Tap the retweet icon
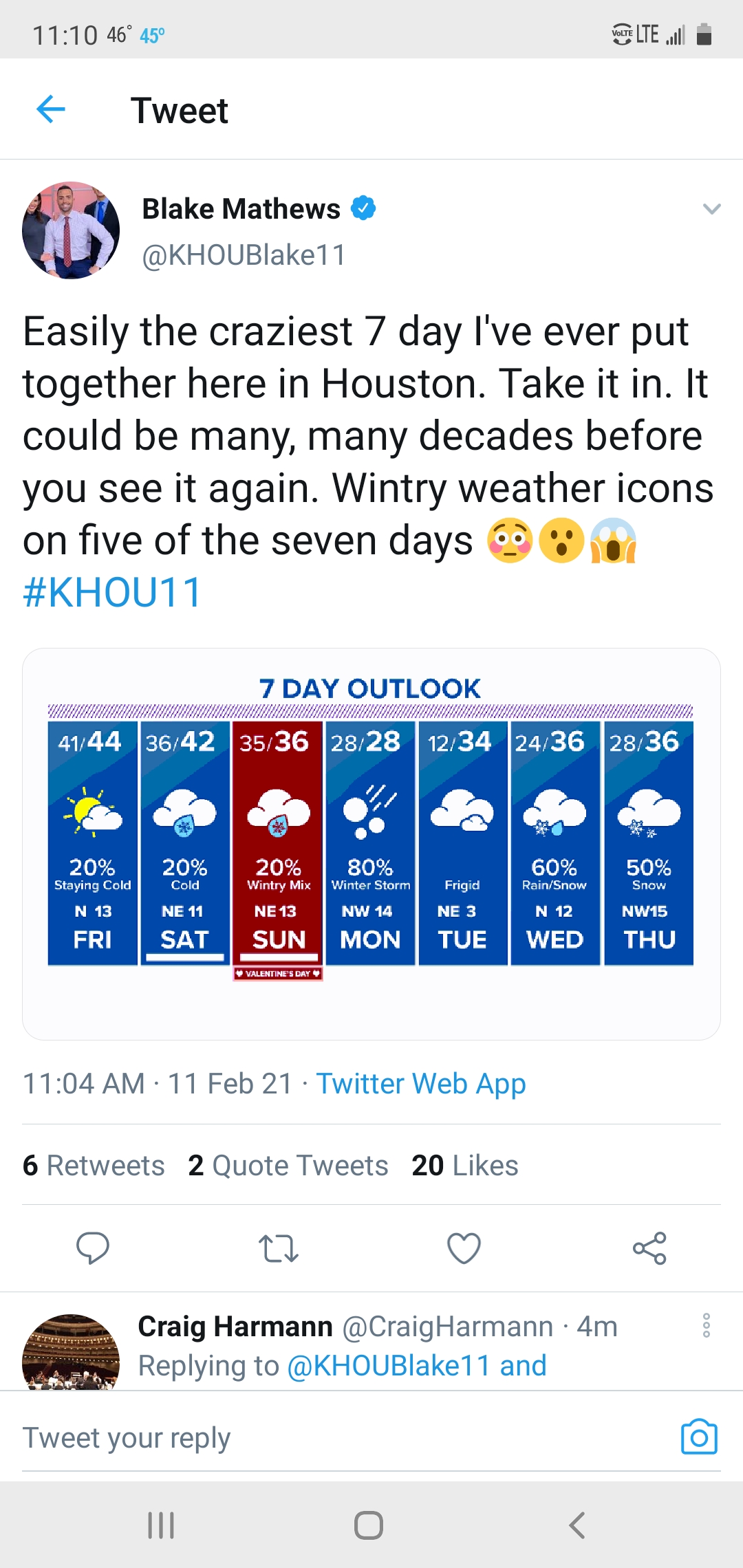The height and width of the screenshot is (1568, 743). point(278,1248)
